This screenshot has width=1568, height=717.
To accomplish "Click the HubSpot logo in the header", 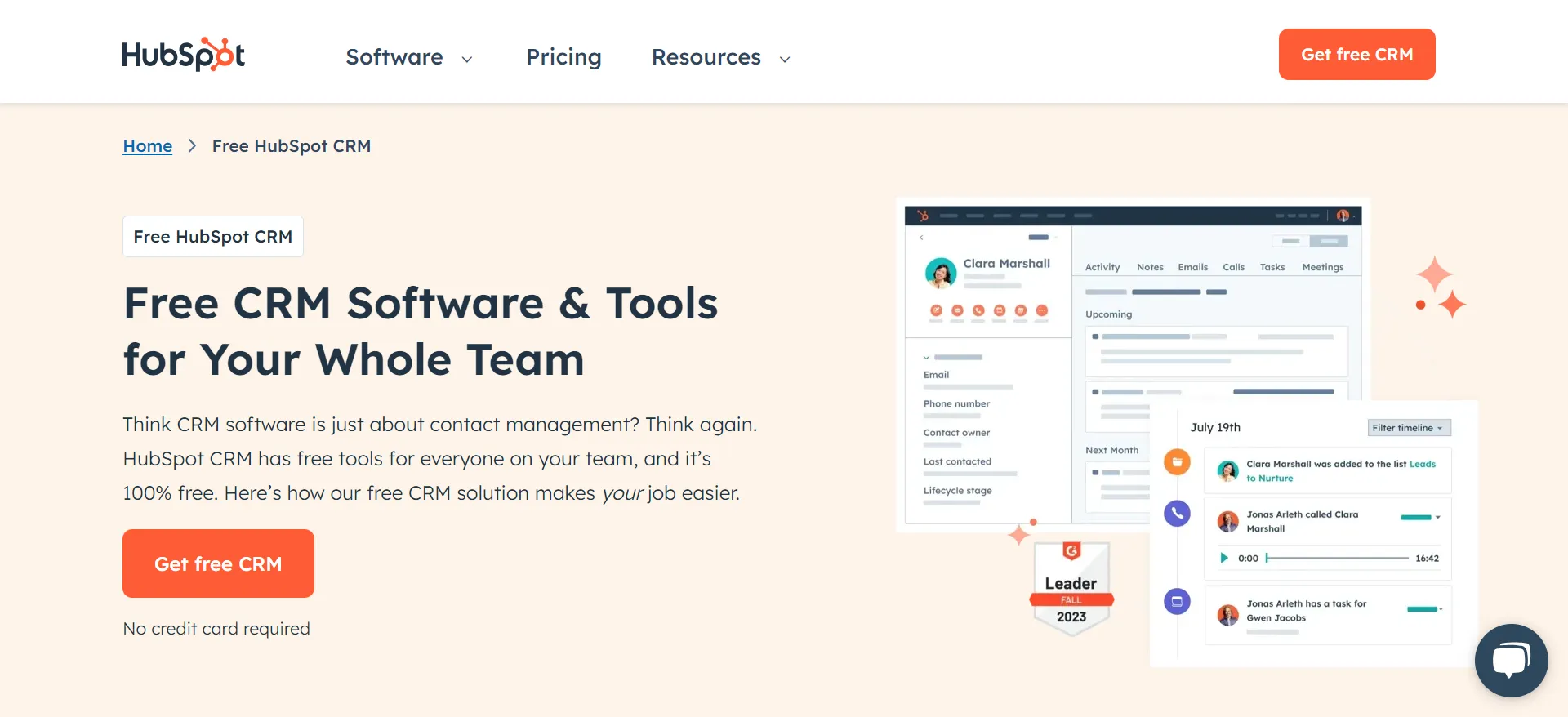I will (x=183, y=55).
